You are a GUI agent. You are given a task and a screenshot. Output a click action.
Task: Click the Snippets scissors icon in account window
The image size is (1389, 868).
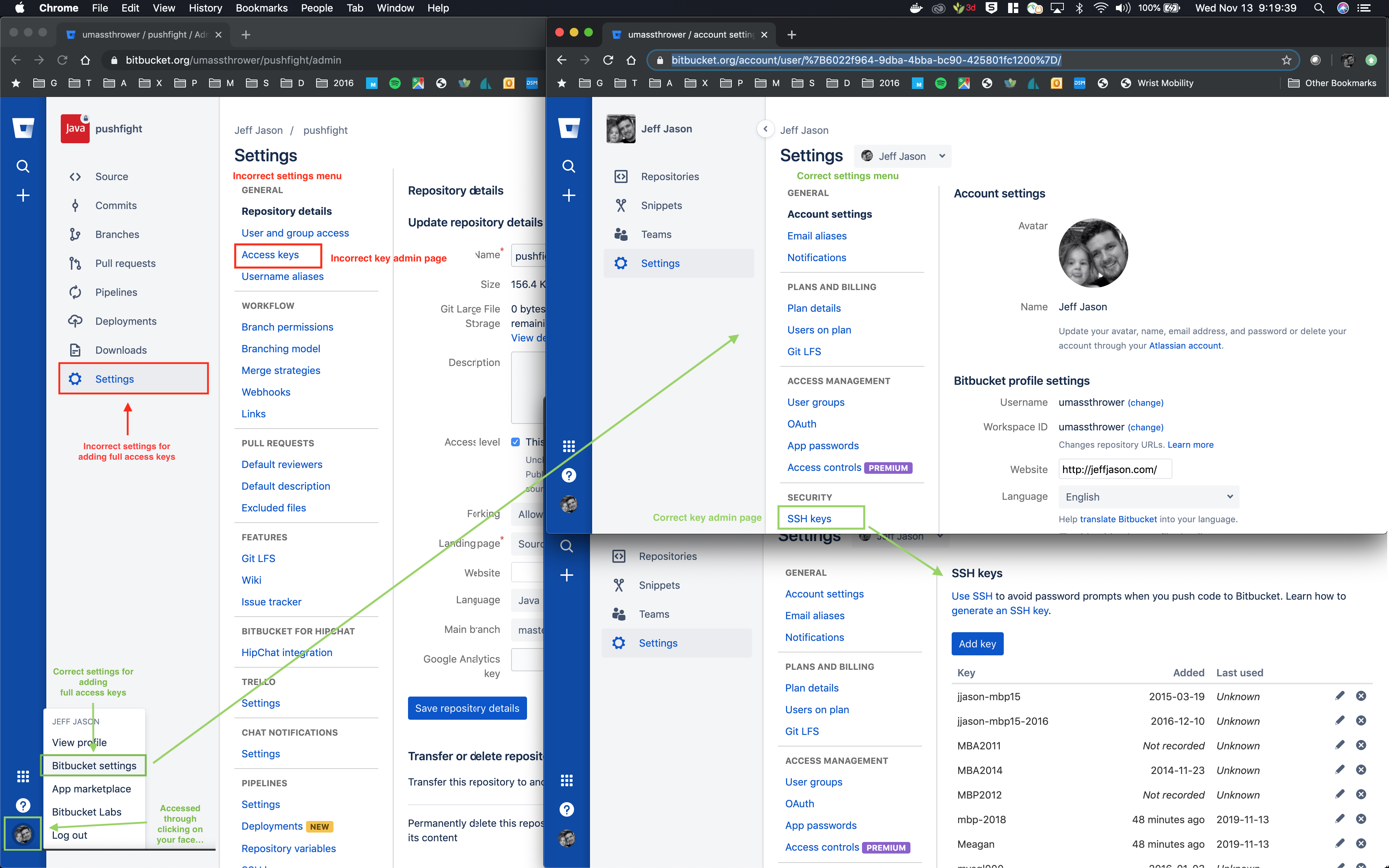point(621,205)
